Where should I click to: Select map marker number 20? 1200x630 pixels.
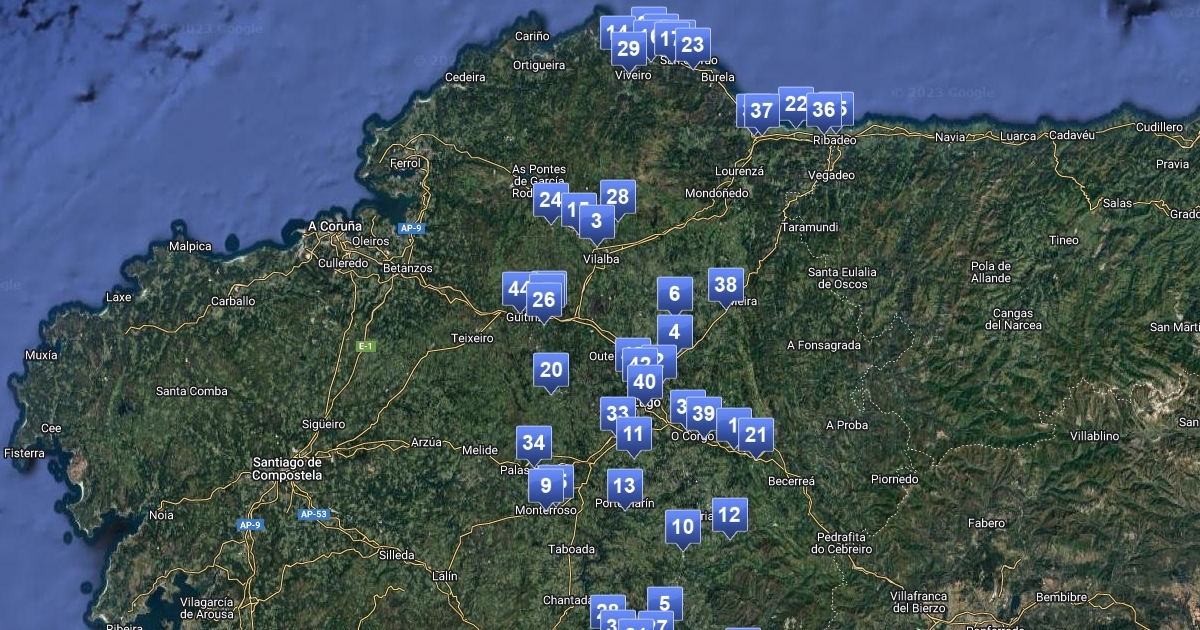pos(551,369)
